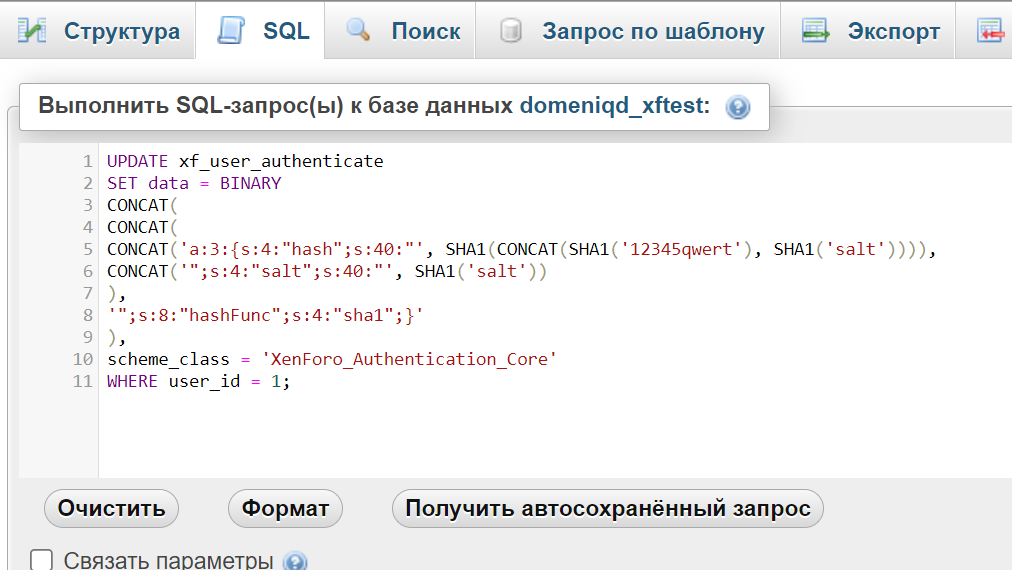Switch to the SQL tab
The height and width of the screenshot is (570, 1012).
click(x=260, y=30)
